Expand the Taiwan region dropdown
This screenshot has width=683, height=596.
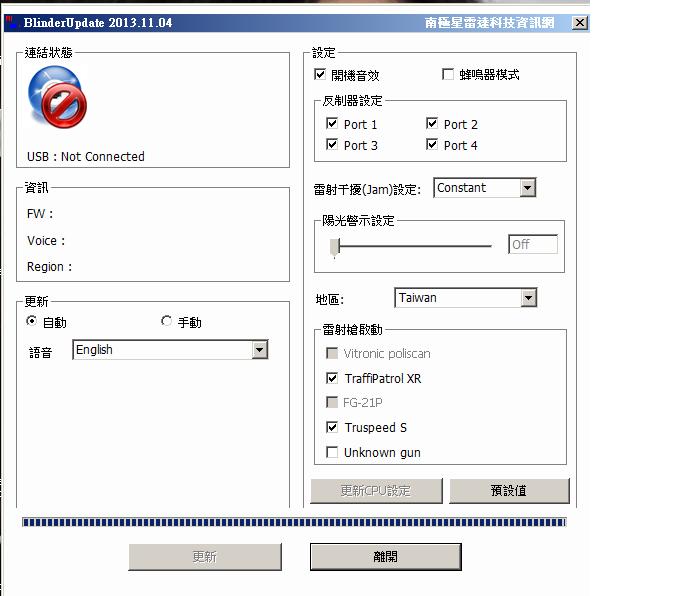click(x=528, y=298)
